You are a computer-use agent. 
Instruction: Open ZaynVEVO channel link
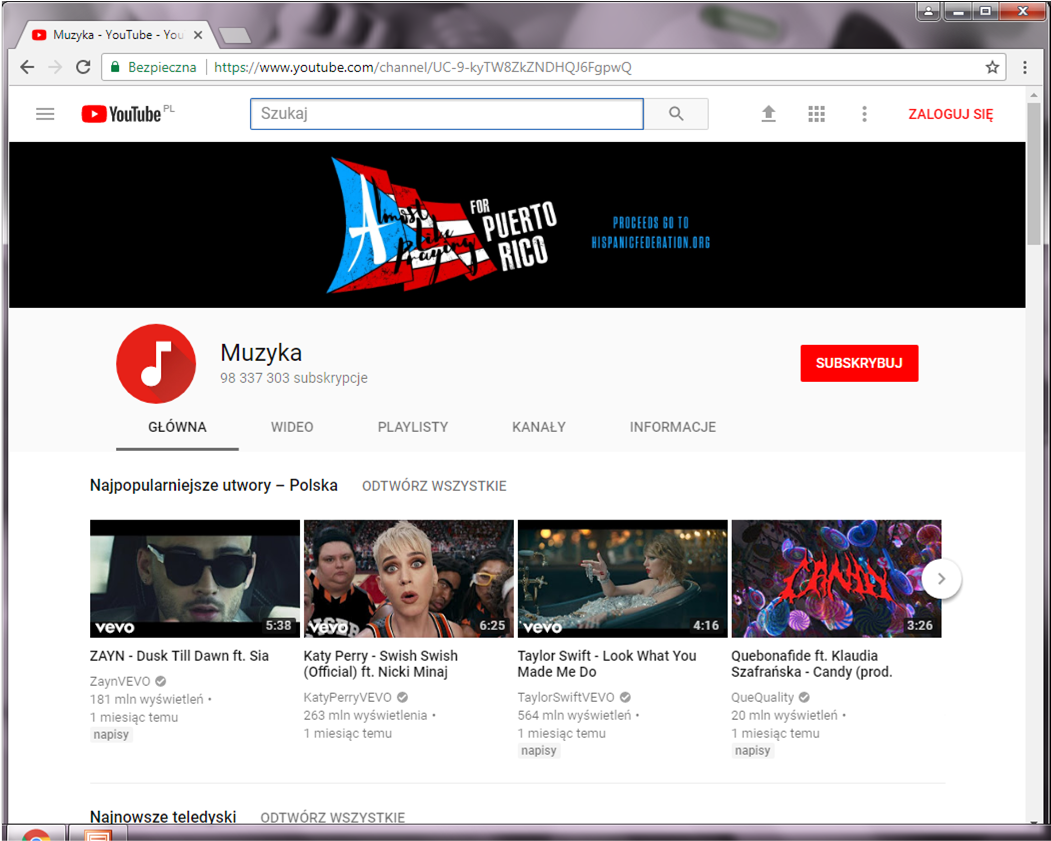click(120, 682)
